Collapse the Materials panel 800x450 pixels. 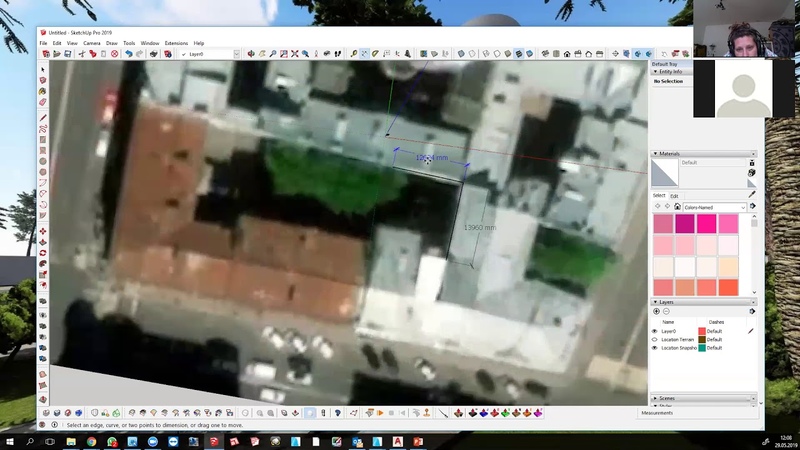point(655,154)
